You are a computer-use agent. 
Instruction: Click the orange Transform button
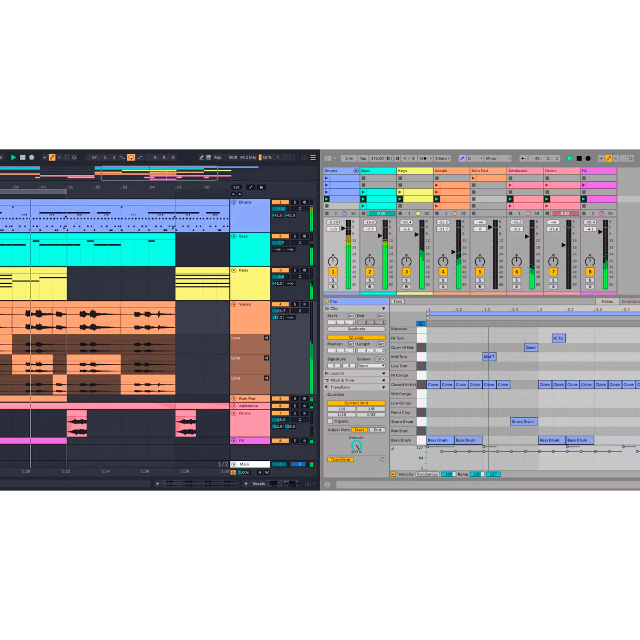(x=340, y=460)
